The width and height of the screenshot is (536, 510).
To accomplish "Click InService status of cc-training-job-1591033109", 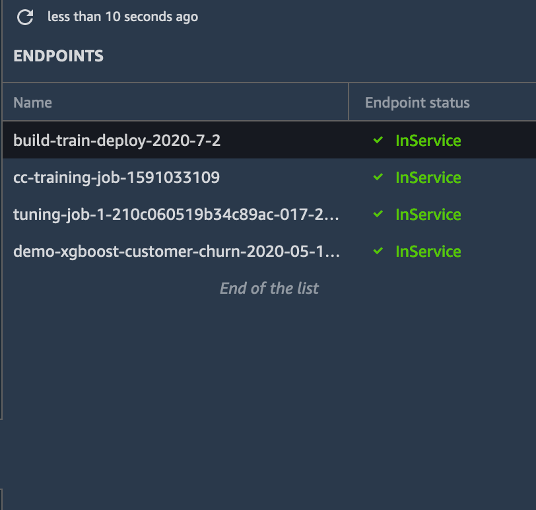I will (428, 177).
